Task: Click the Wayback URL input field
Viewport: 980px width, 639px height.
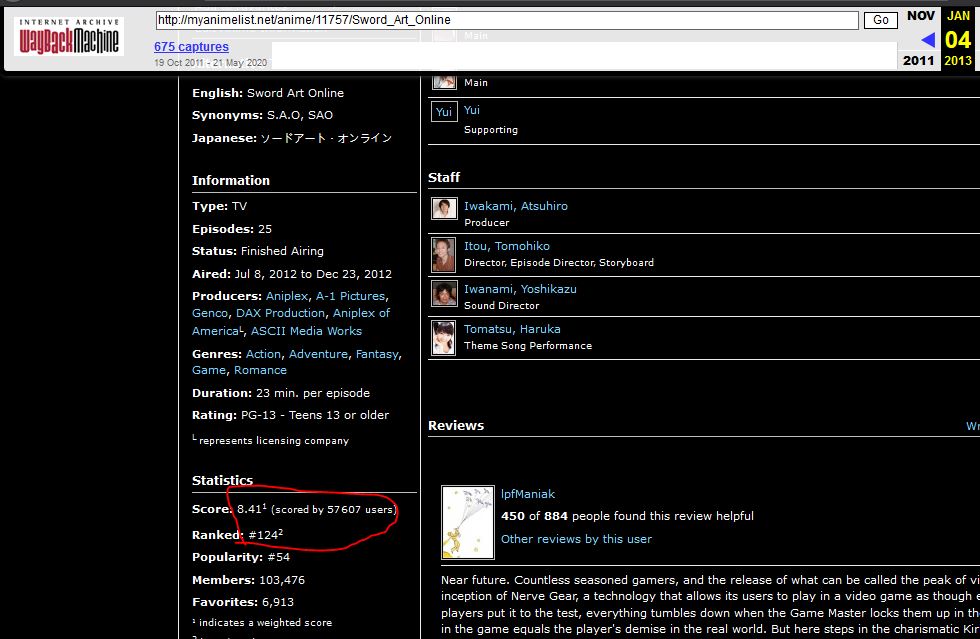Action: coord(508,20)
